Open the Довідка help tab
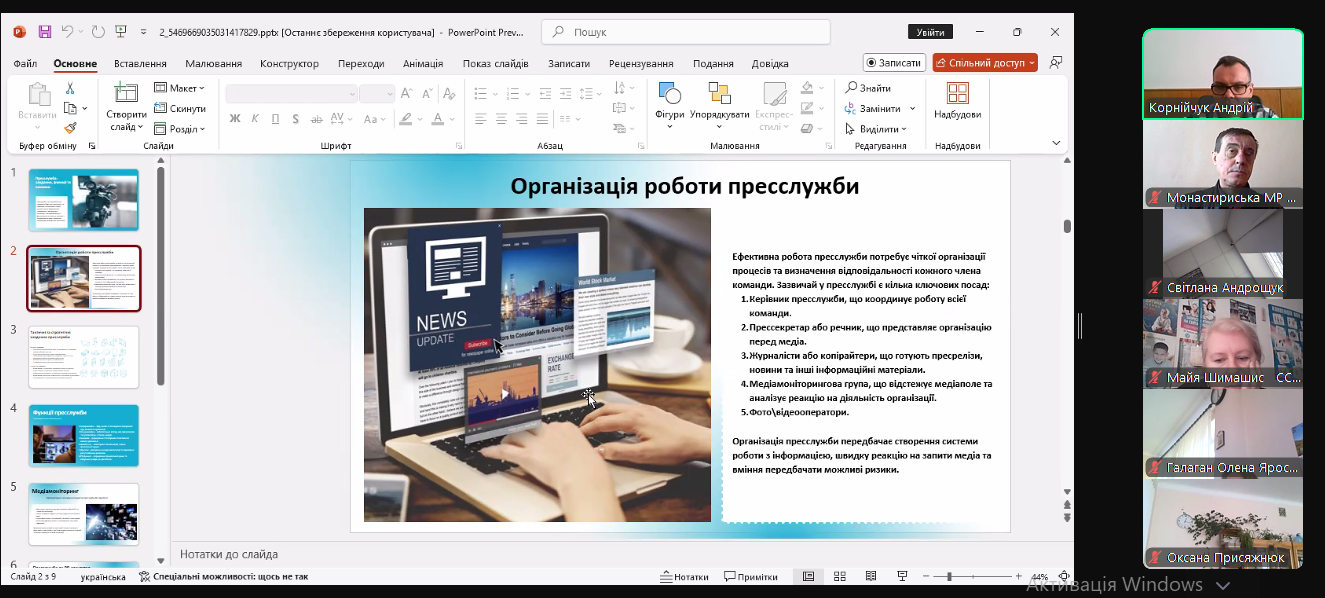Screen dimensions: 1325x598 coord(770,63)
